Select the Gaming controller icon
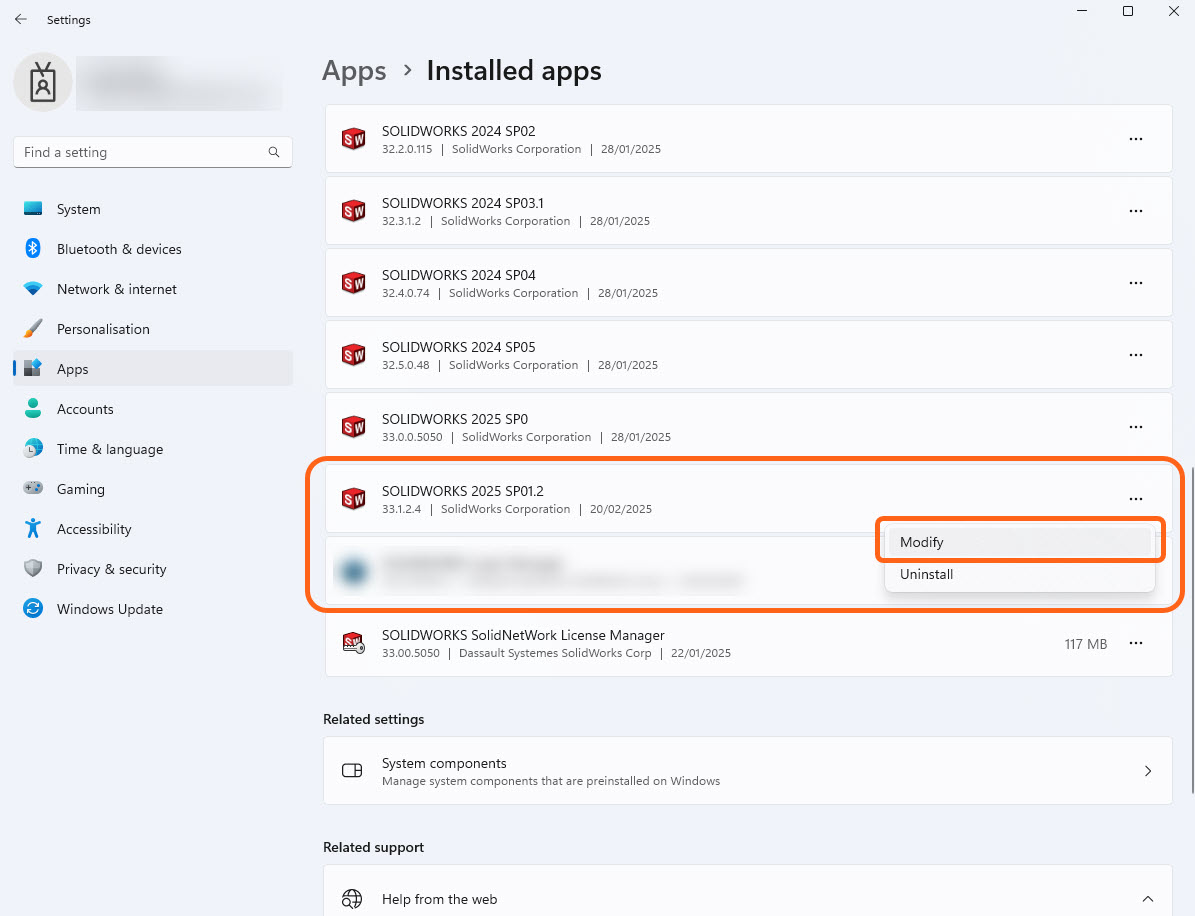This screenshot has width=1195, height=916. point(35,489)
